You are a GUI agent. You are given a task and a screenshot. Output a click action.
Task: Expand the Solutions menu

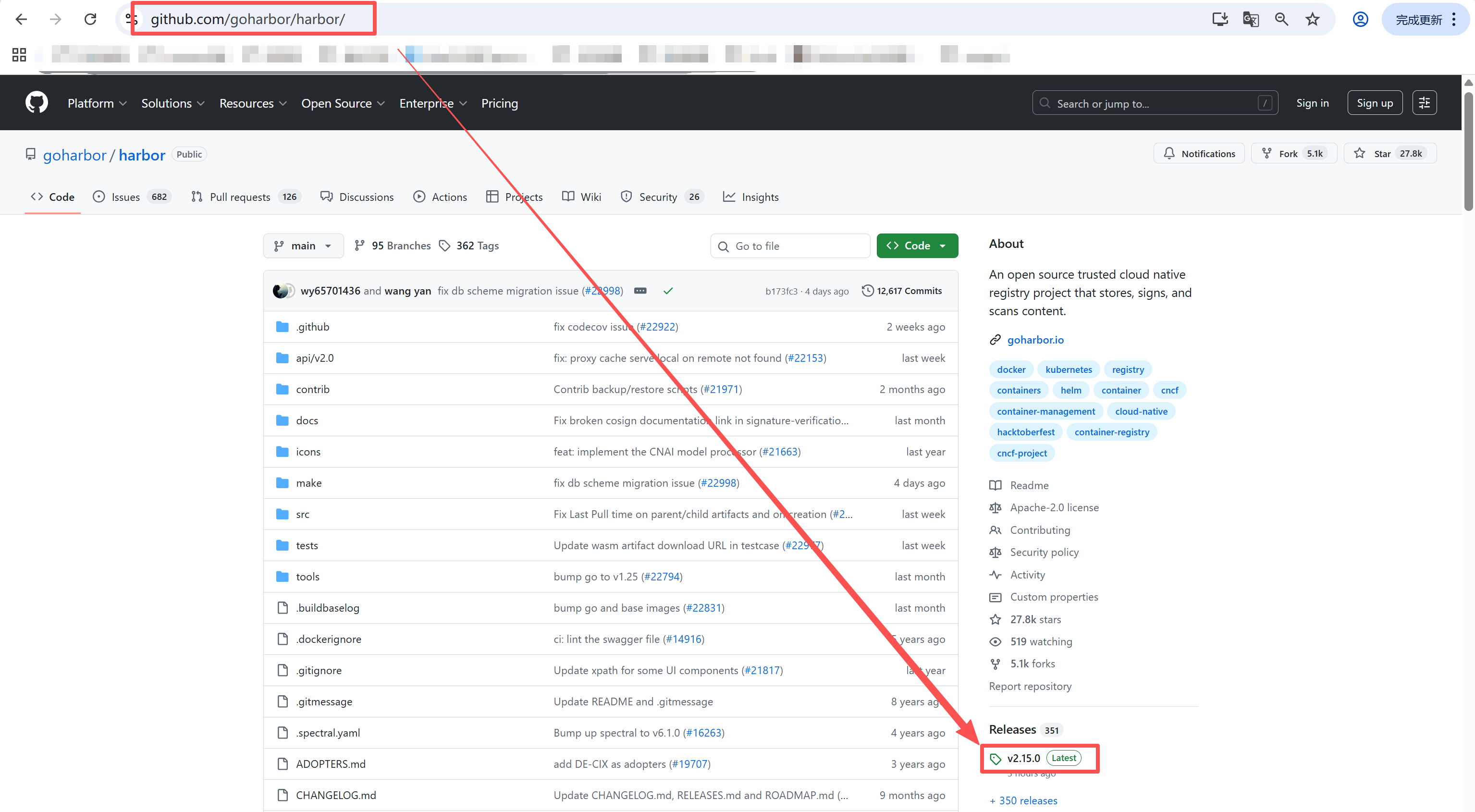point(172,104)
